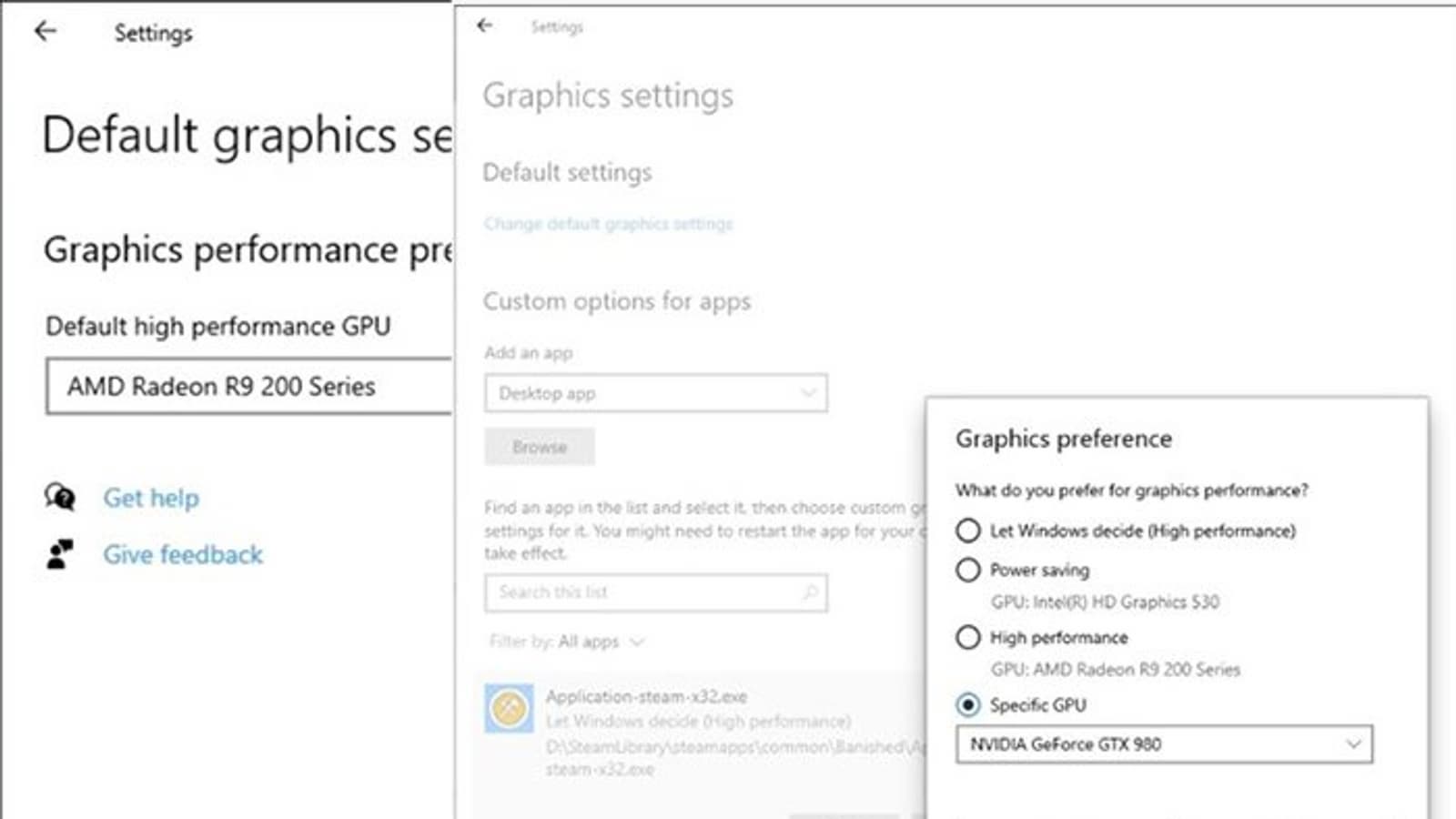The height and width of the screenshot is (819, 1456).
Task: Expand the Filter by All apps dropdown
Action: click(x=601, y=642)
